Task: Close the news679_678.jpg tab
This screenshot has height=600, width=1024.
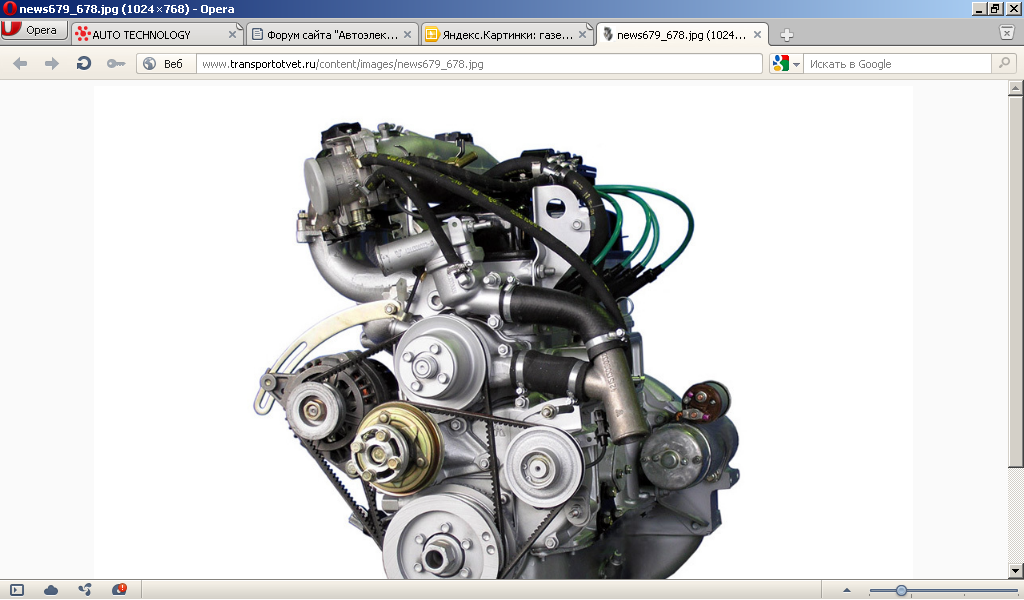Action: click(x=758, y=35)
